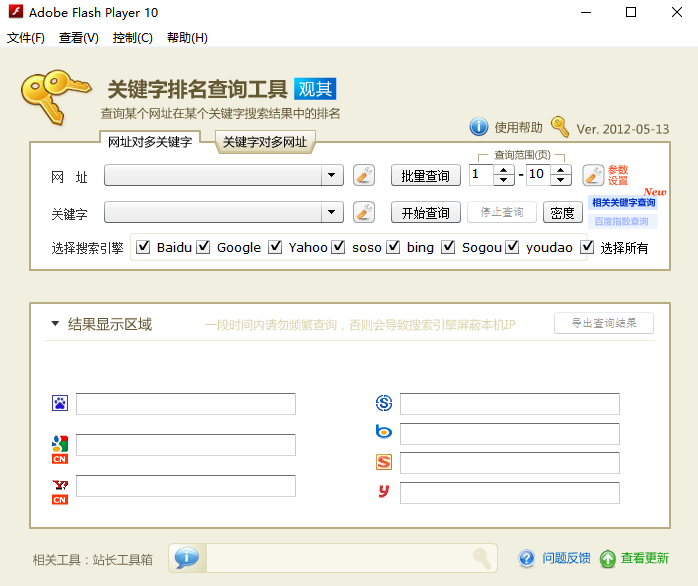Toggle the 选择所有 checkbox
The height and width of the screenshot is (586, 698).
587,246
